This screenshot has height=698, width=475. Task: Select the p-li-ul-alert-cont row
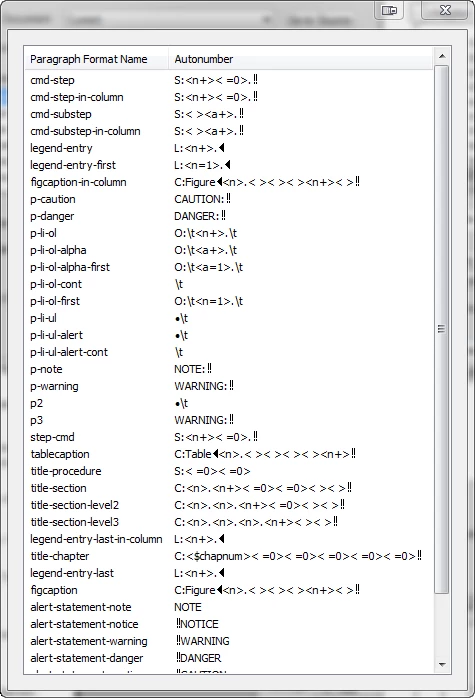click(228, 352)
